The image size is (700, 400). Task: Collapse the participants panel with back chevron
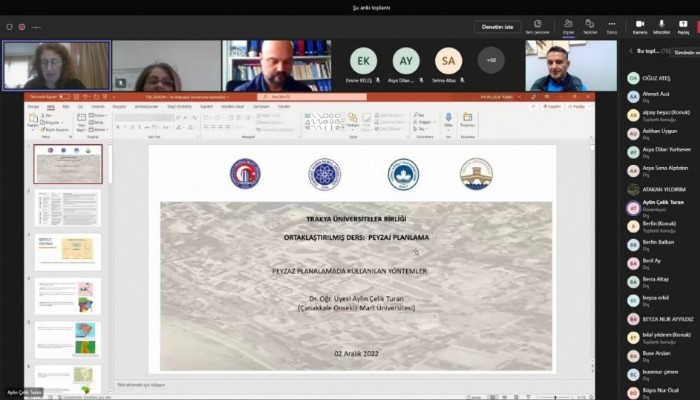tap(631, 51)
